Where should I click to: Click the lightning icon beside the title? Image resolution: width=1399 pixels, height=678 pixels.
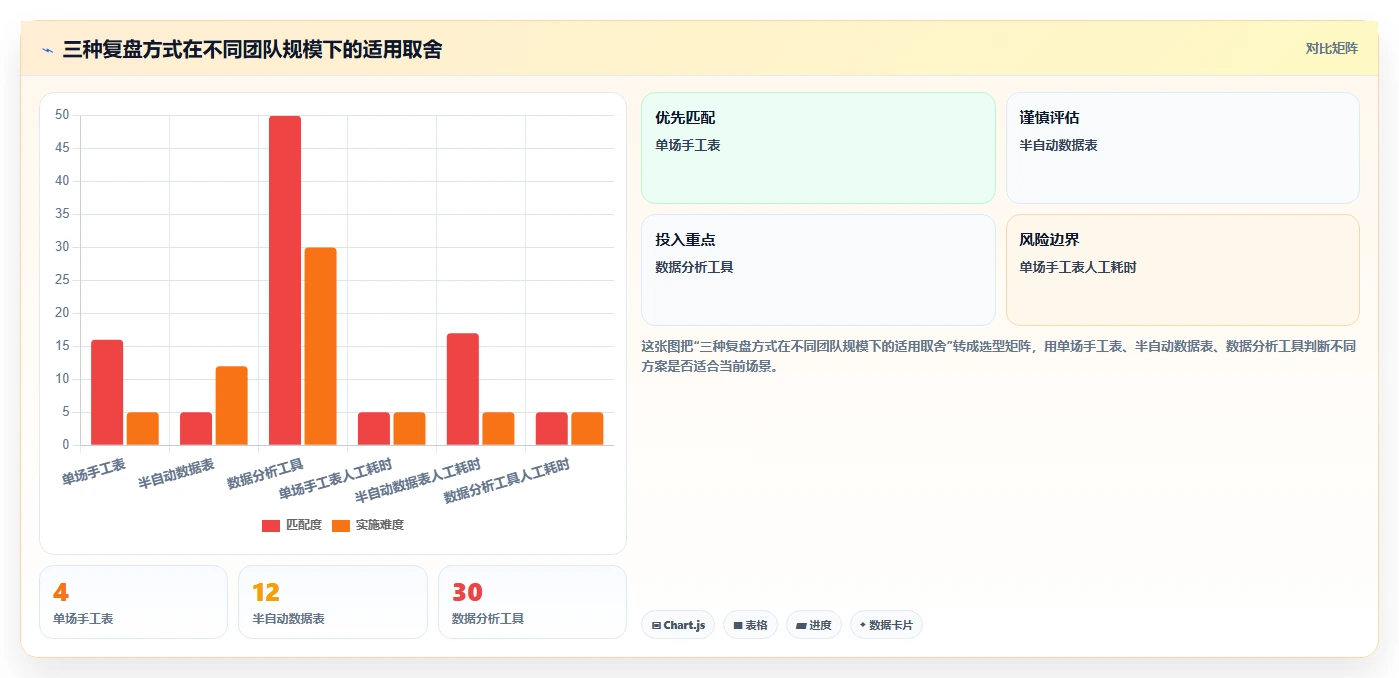(47, 49)
